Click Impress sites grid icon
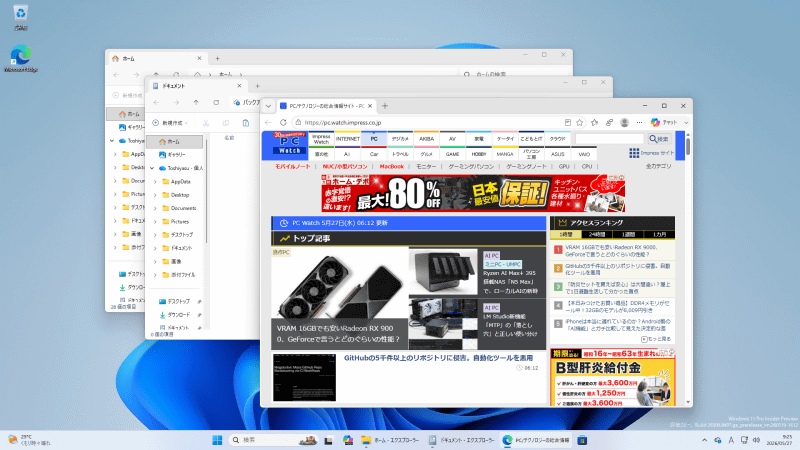 click(x=634, y=153)
